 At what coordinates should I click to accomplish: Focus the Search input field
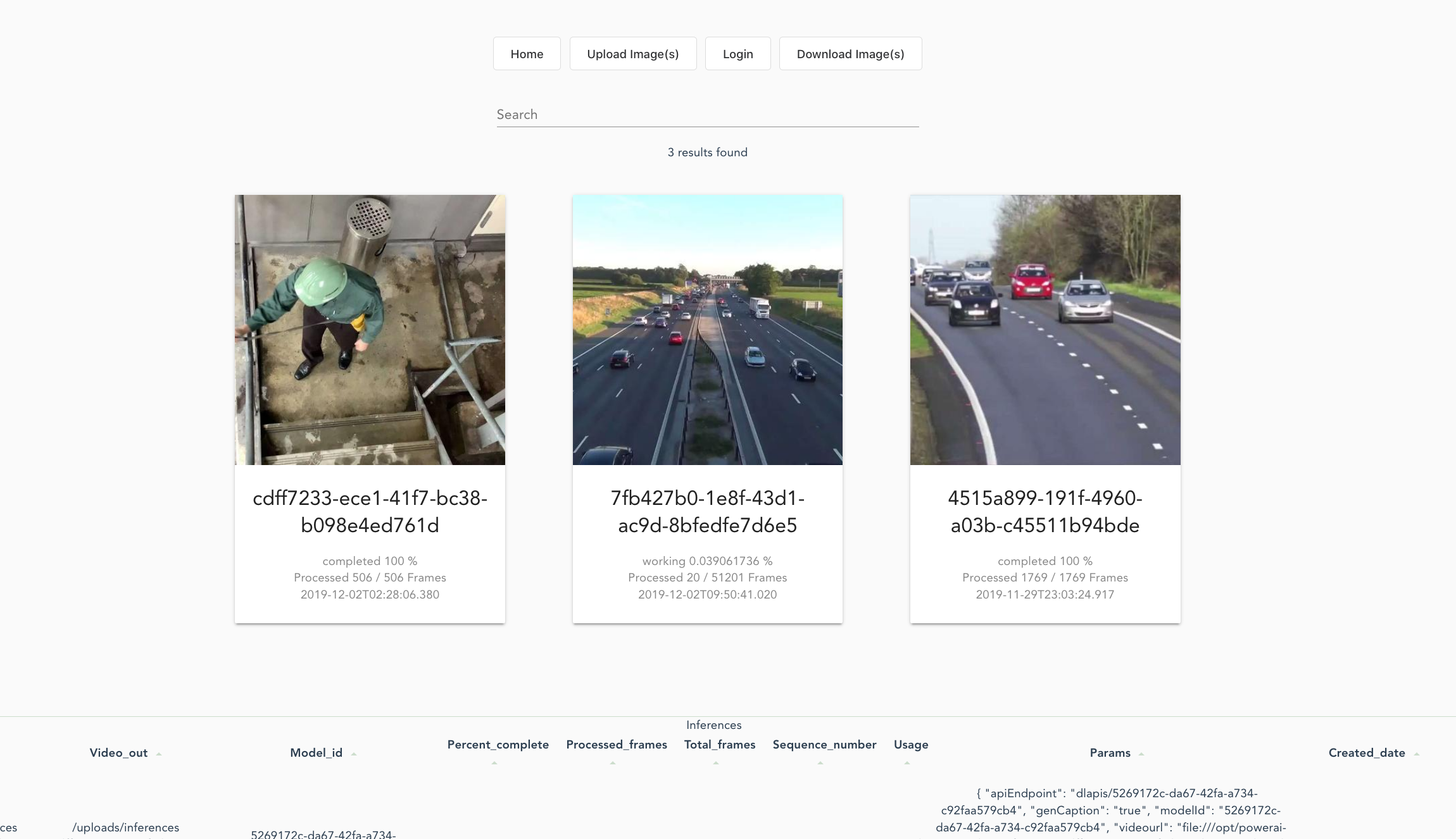tap(707, 115)
